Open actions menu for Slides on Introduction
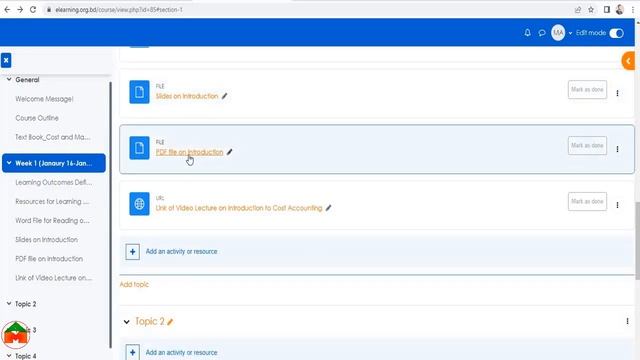640x360 pixels. click(617, 93)
